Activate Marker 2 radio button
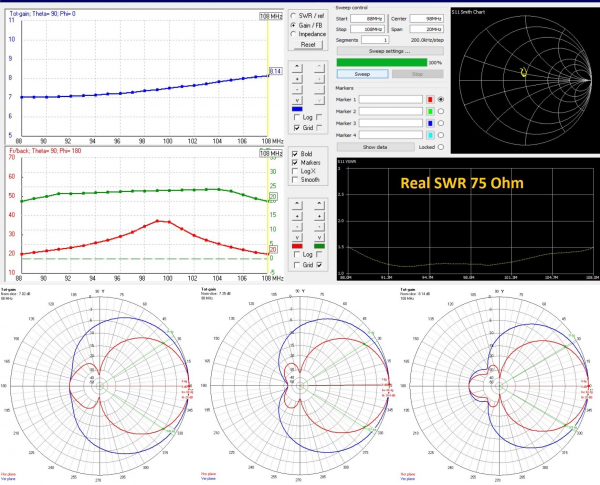Screen dimensions: 600x485 [x=441, y=111]
